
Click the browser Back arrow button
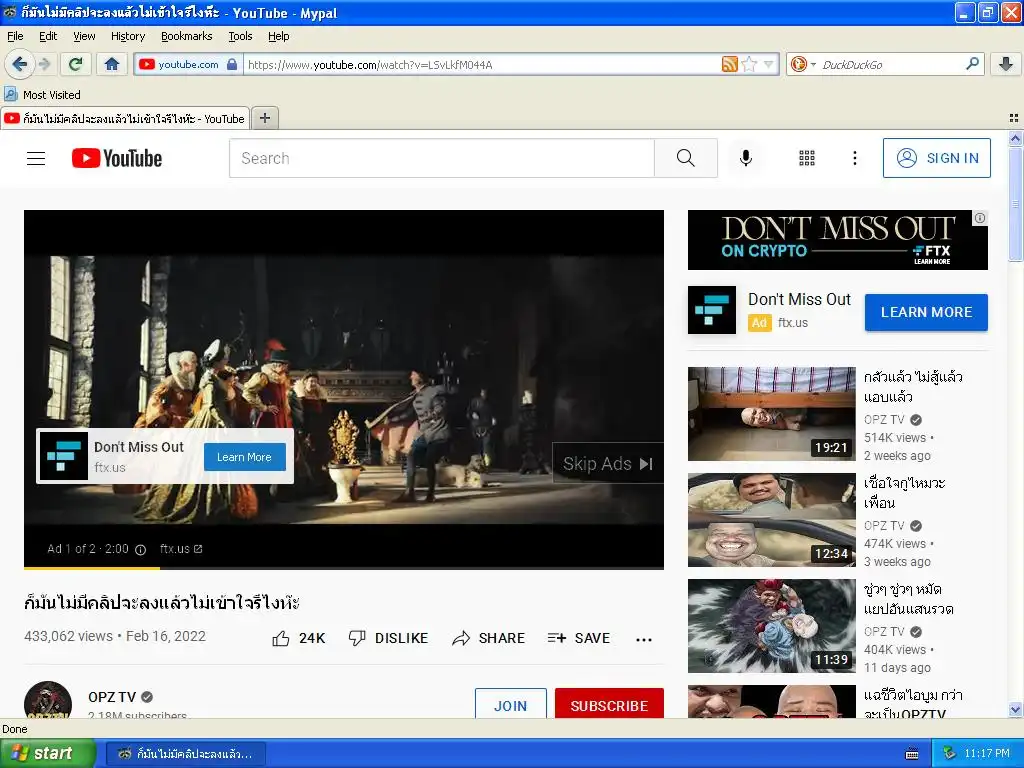20,64
